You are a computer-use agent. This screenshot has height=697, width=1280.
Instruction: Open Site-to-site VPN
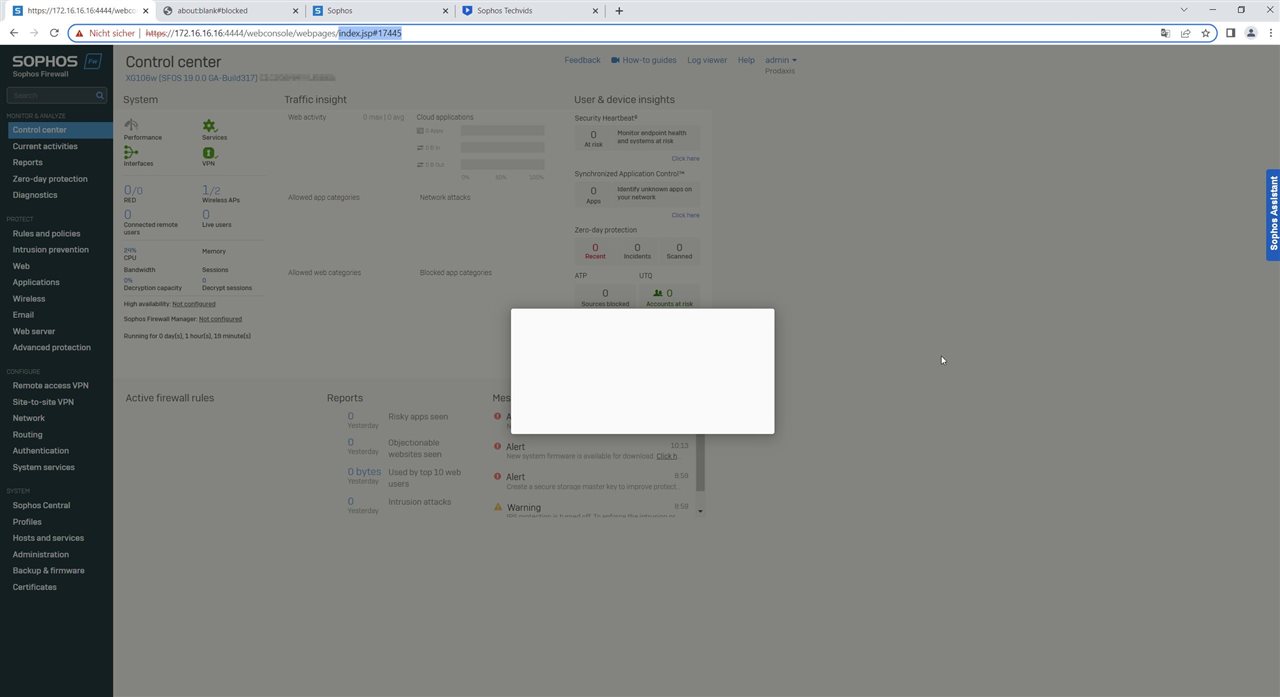coord(43,402)
